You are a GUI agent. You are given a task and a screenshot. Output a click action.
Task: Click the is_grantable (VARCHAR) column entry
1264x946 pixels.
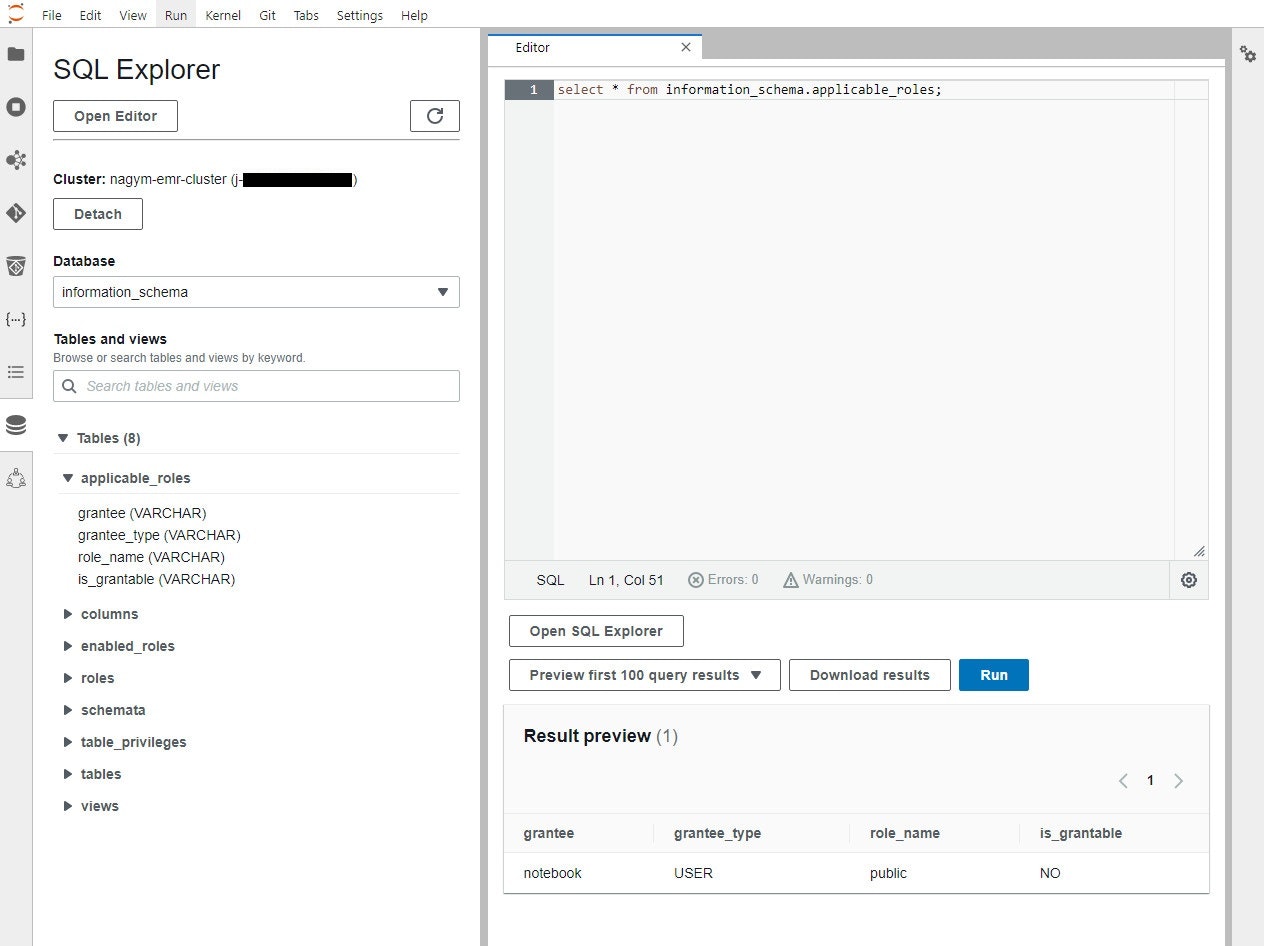pos(157,579)
